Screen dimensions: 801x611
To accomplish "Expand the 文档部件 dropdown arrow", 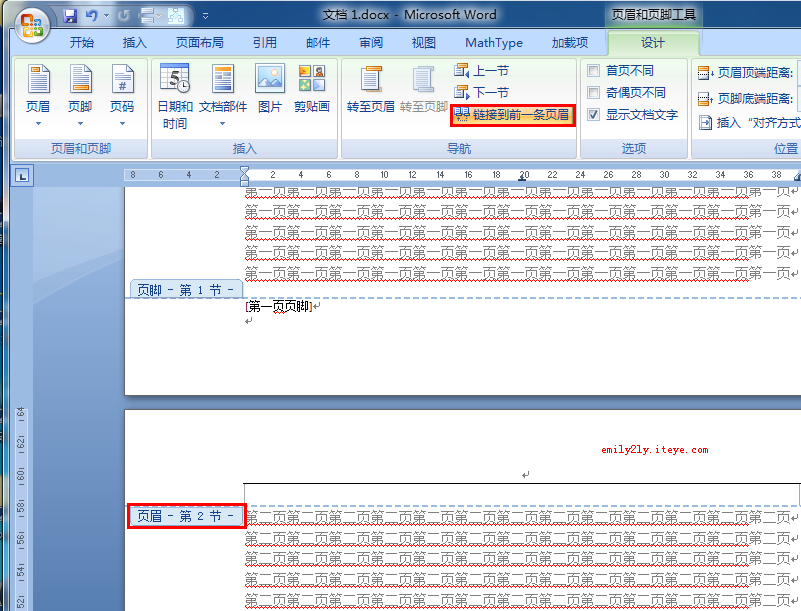I will [223, 123].
